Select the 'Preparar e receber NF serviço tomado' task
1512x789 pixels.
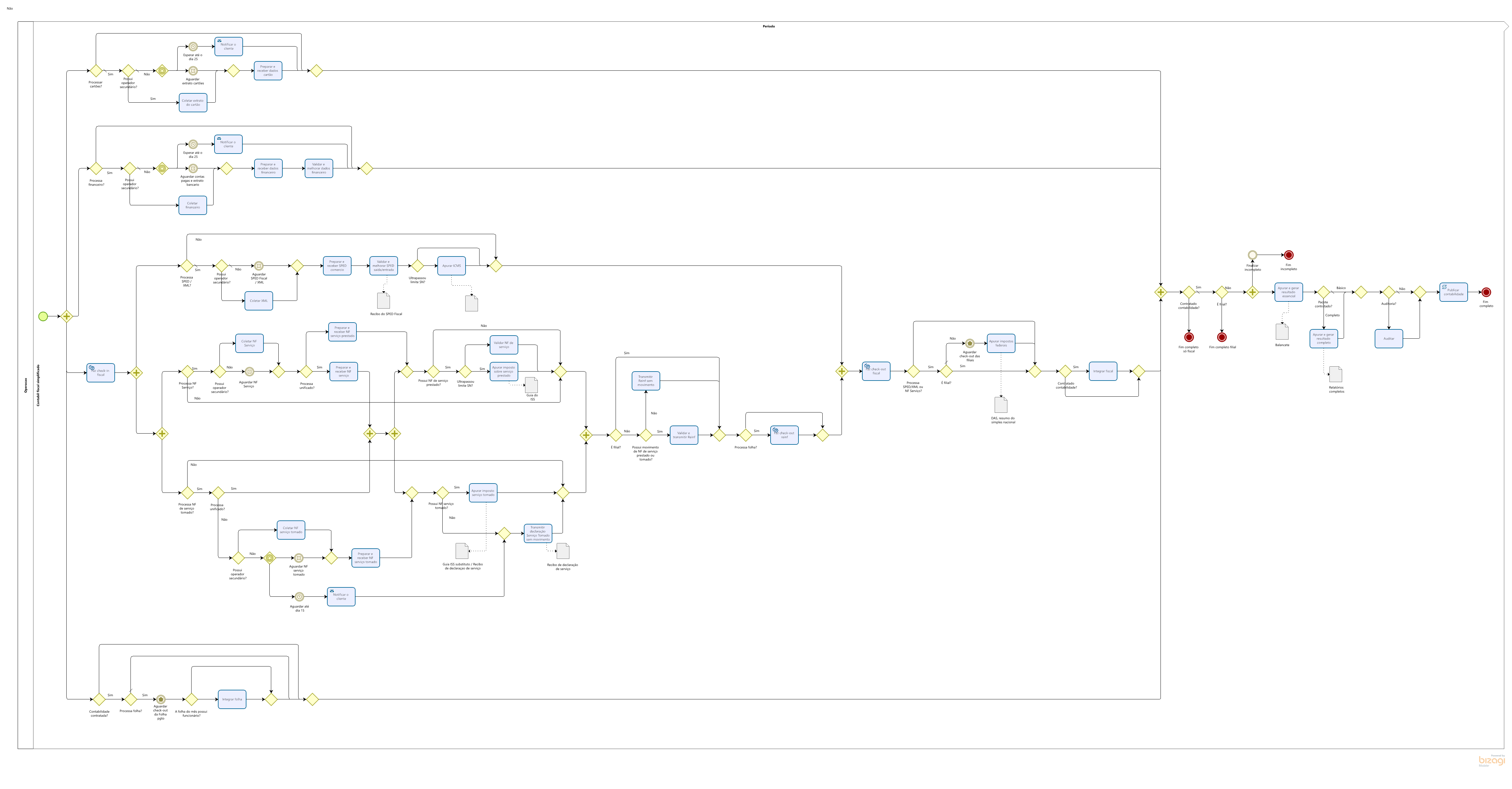pyautogui.click(x=366, y=558)
